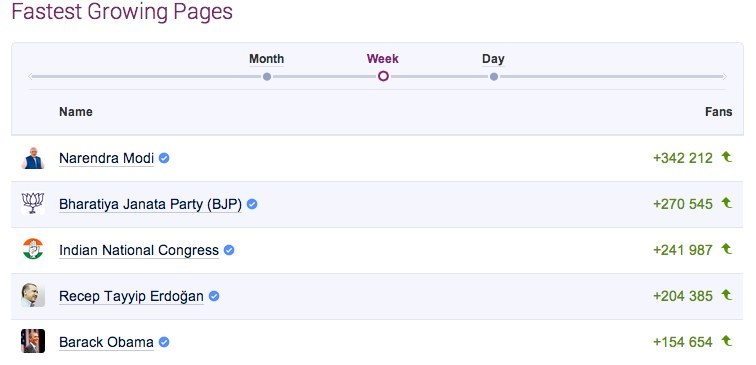Viewport: 756px width, 365px height.
Task: Click left arrow end of timeline slider
Action: coord(31,76)
